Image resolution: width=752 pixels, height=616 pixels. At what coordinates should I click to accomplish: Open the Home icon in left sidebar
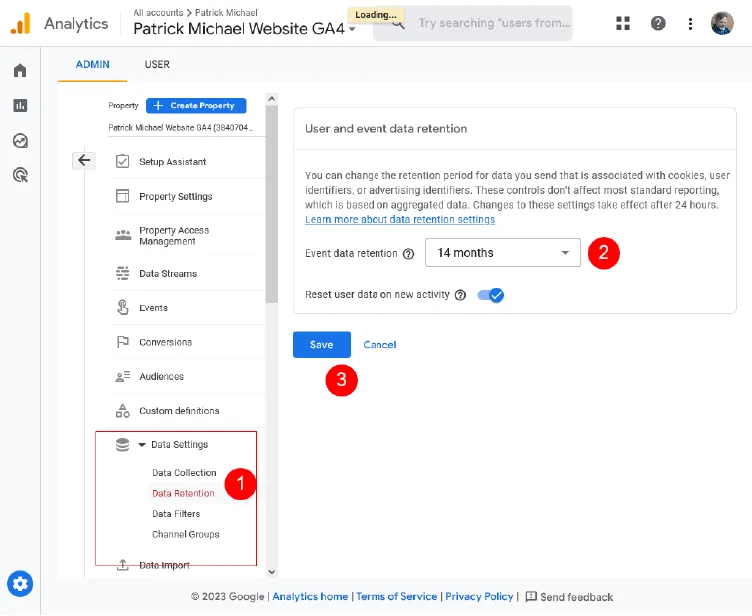pos(20,71)
